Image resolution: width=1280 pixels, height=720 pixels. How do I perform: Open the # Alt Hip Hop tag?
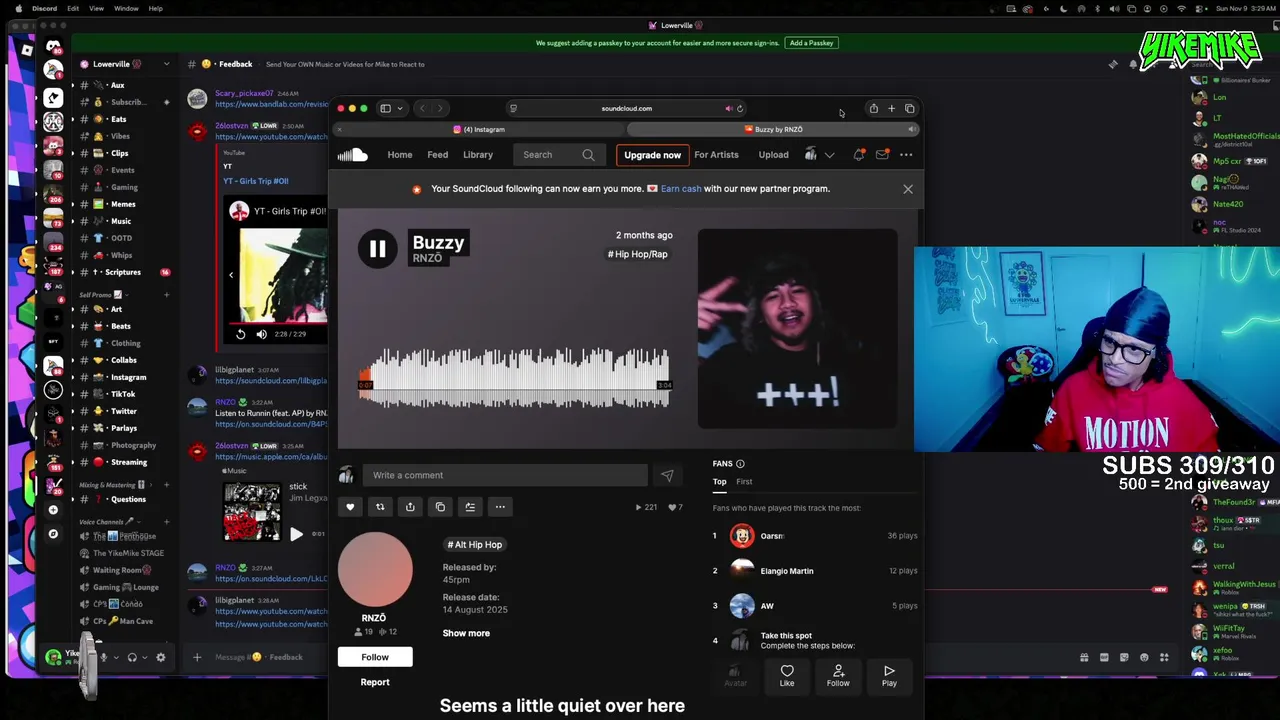pyautogui.click(x=475, y=545)
